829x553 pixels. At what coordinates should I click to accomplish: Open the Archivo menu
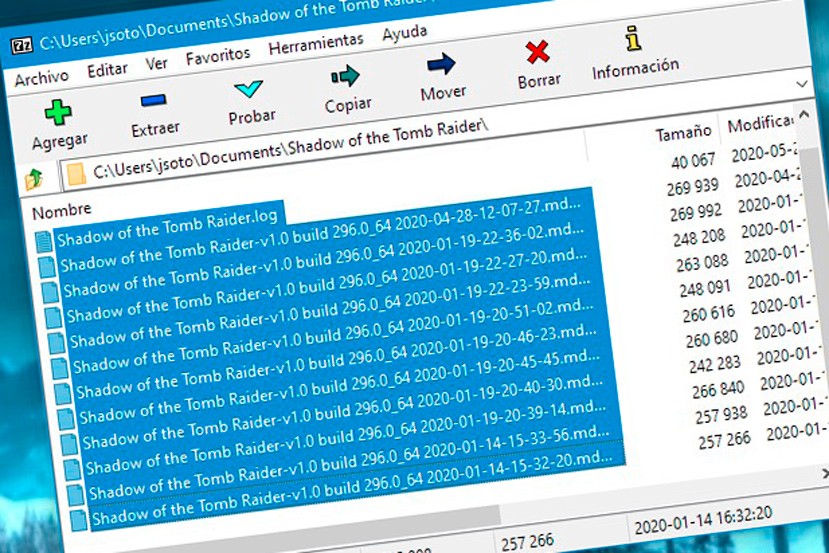(x=41, y=77)
